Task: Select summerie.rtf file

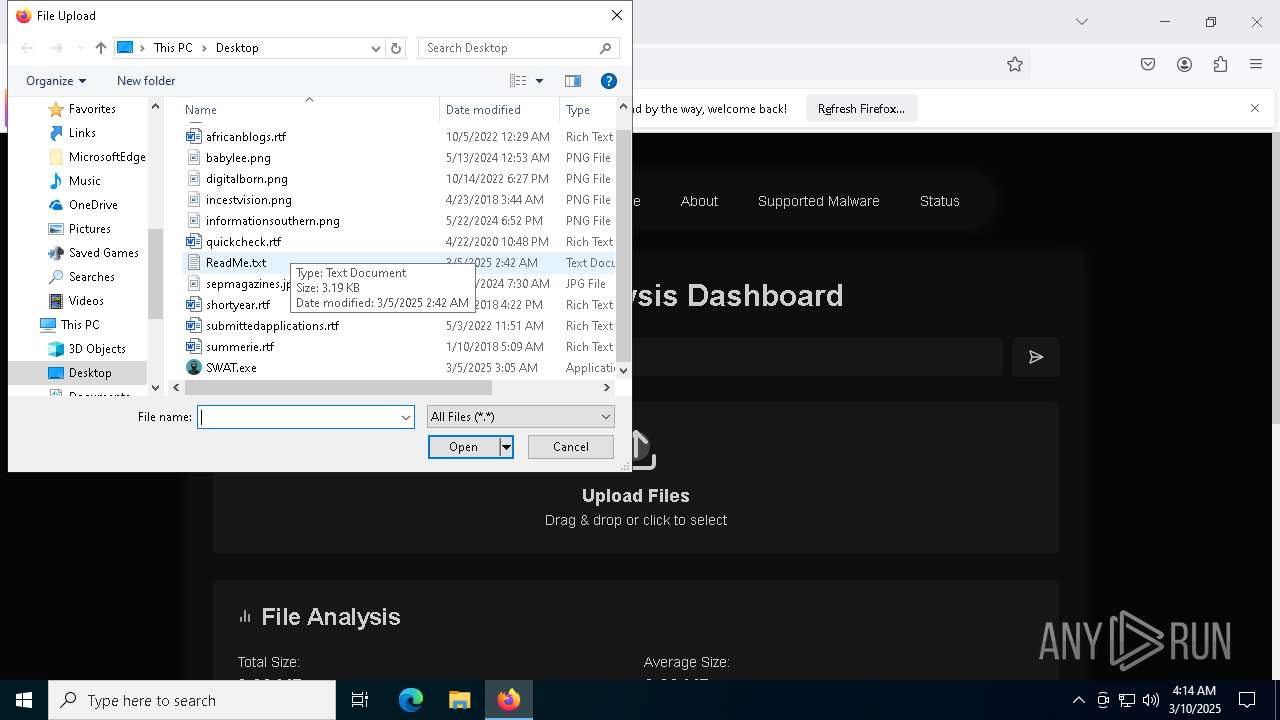Action: [240, 347]
